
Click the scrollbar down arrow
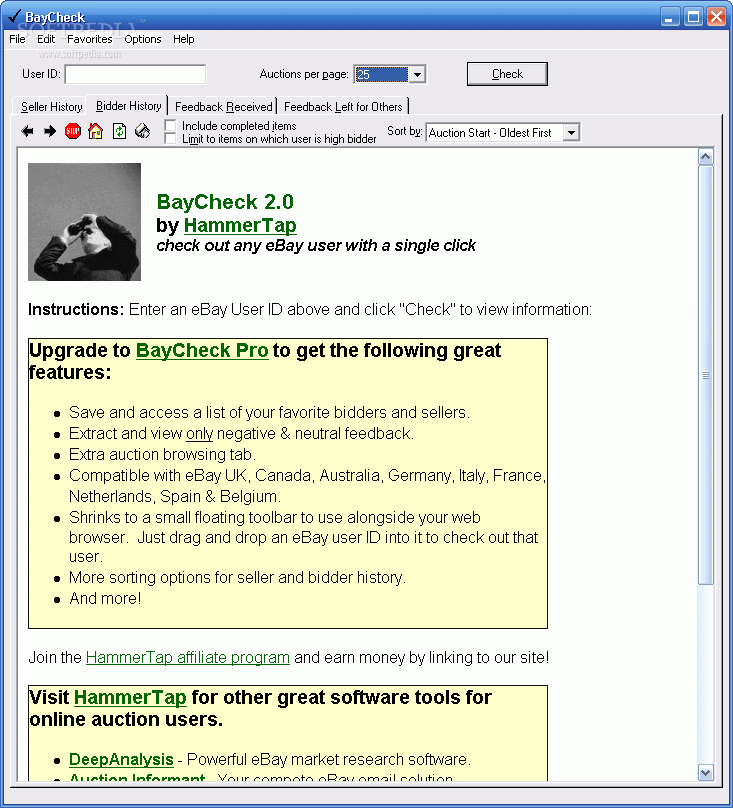[706, 772]
